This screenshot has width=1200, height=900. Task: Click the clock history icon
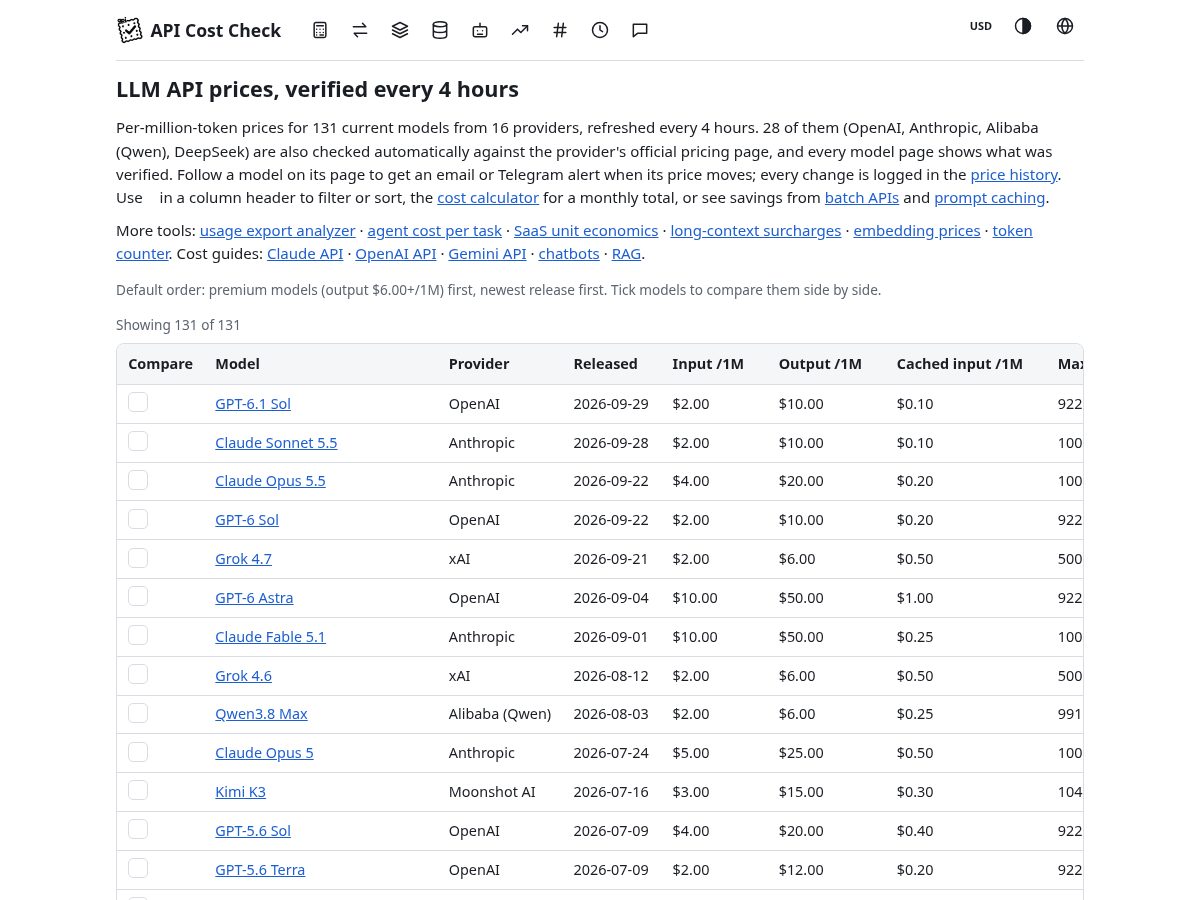tap(600, 30)
